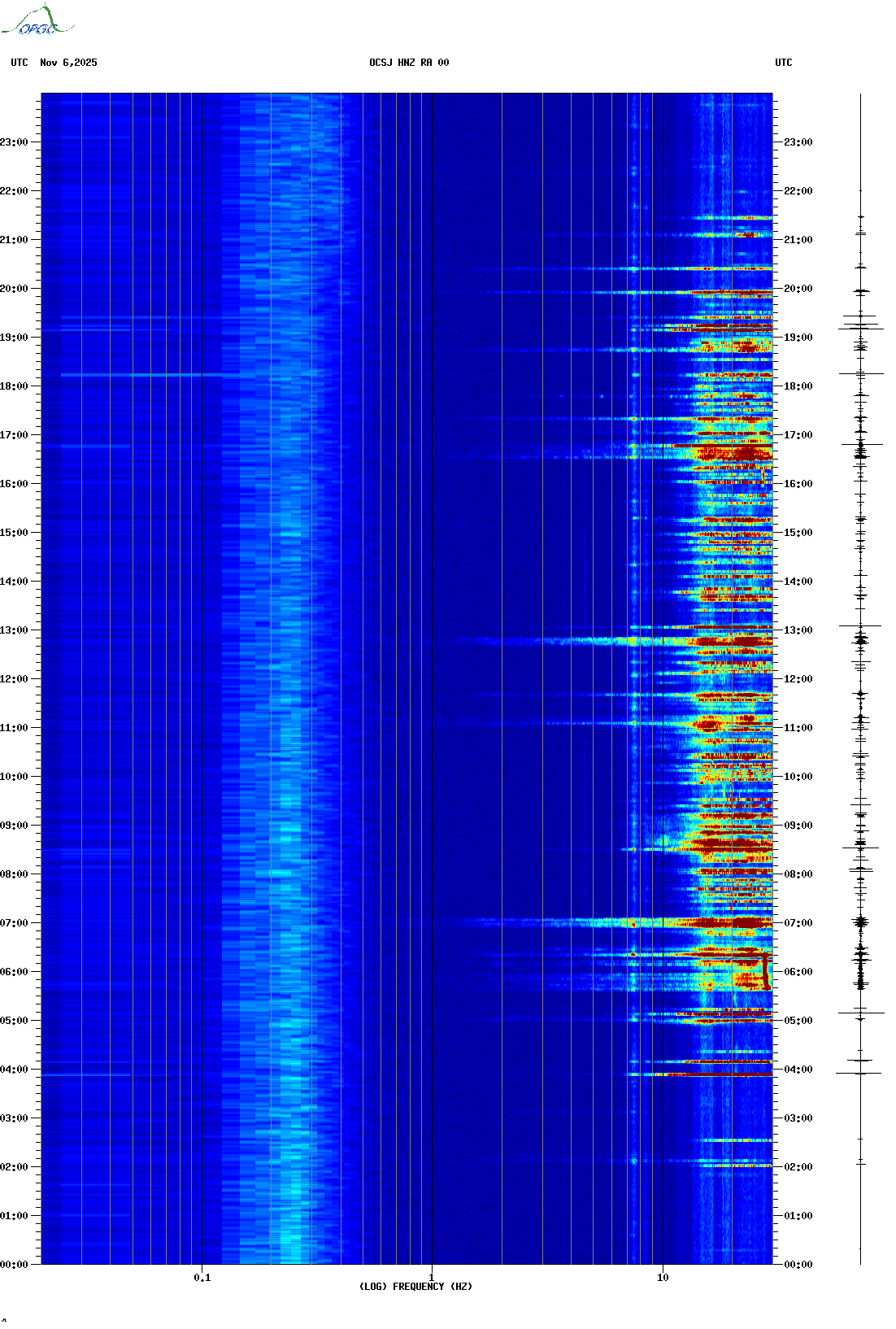The image size is (896, 1329).
Task: Select the 'OCSJ HNZ RA 00' station title
Action: coord(409,63)
